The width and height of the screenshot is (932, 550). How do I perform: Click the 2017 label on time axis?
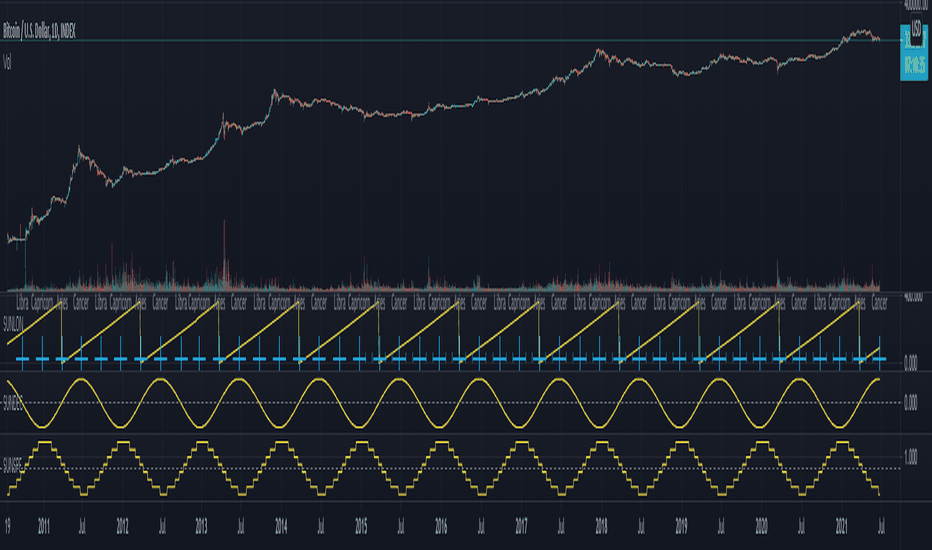(521, 526)
